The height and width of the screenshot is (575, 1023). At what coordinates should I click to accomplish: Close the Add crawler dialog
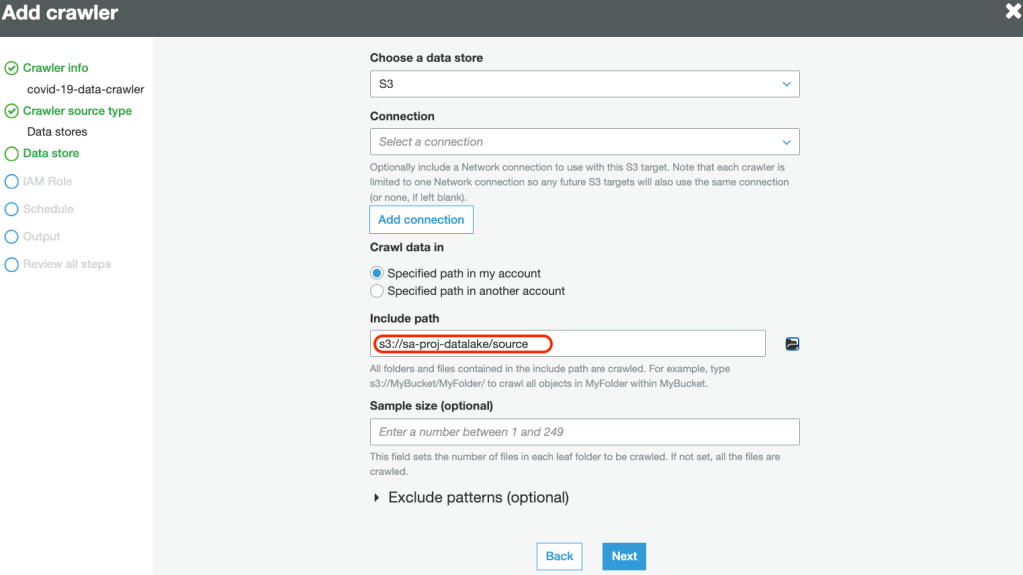point(1012,12)
